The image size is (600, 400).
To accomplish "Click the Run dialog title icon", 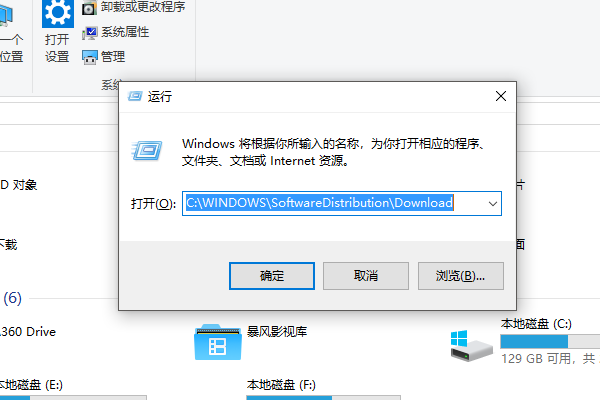I will [x=135, y=96].
